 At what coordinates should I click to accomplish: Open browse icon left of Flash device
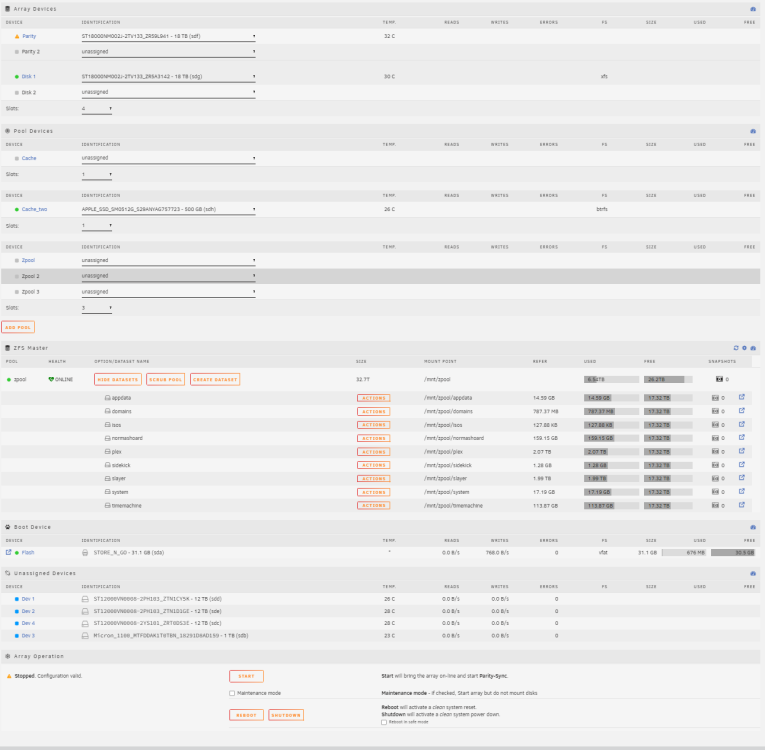coord(8,552)
